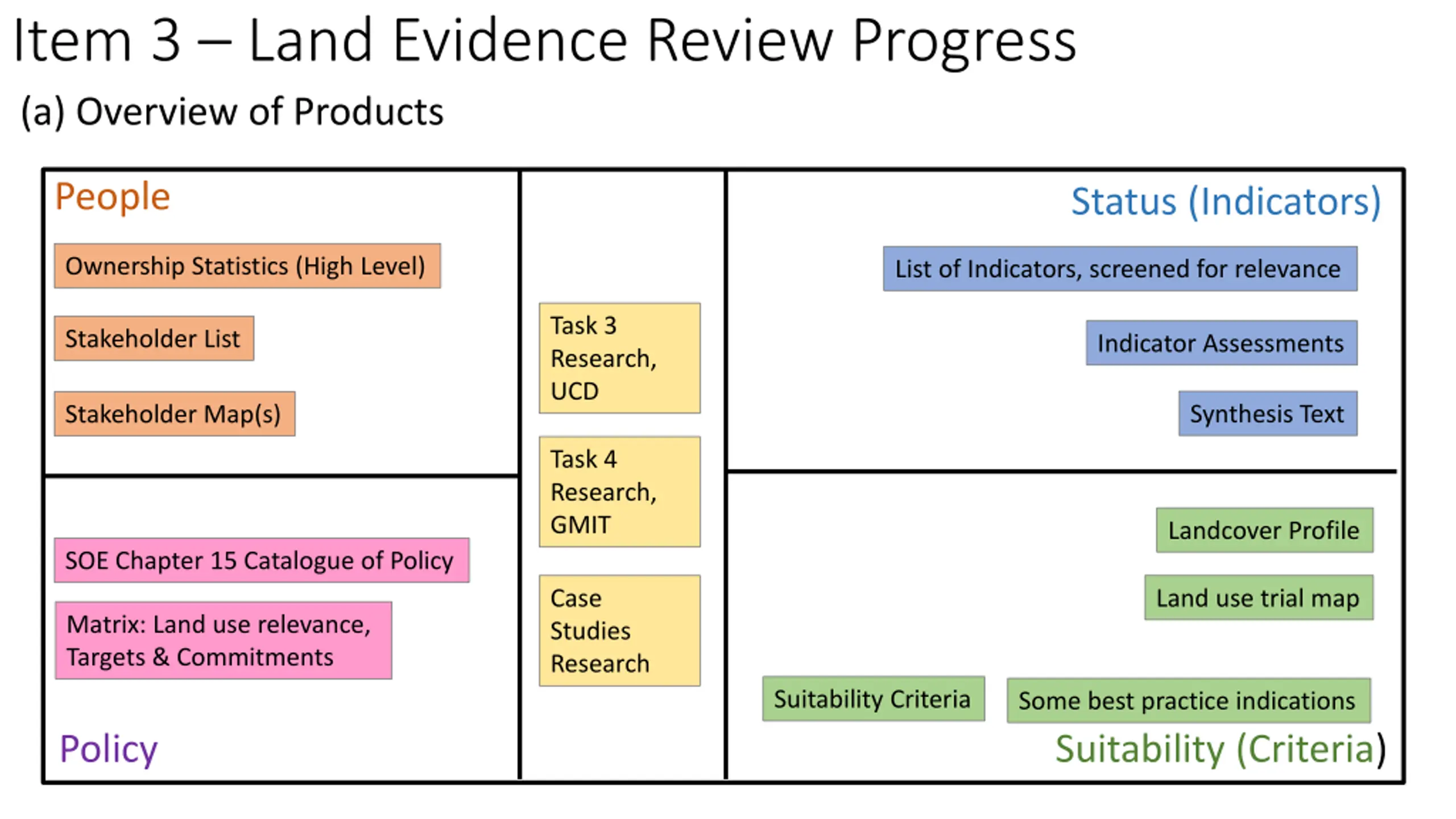Select Task 3 Research, UCD box
The width and height of the screenshot is (1456, 819).
619,358
